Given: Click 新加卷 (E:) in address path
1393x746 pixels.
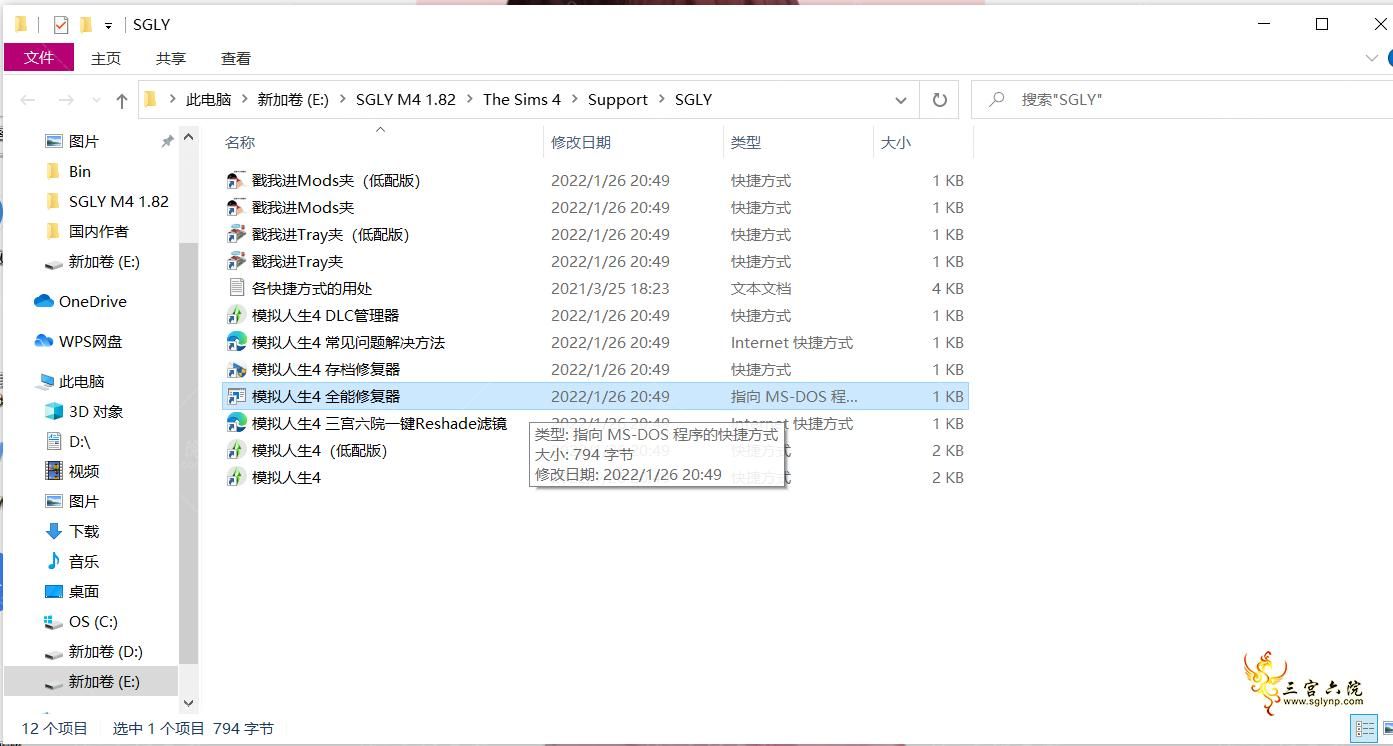Looking at the screenshot, I should (x=293, y=100).
